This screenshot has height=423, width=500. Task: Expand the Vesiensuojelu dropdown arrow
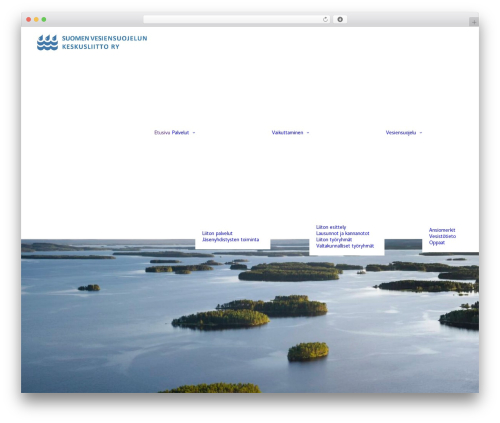pyautogui.click(x=421, y=133)
